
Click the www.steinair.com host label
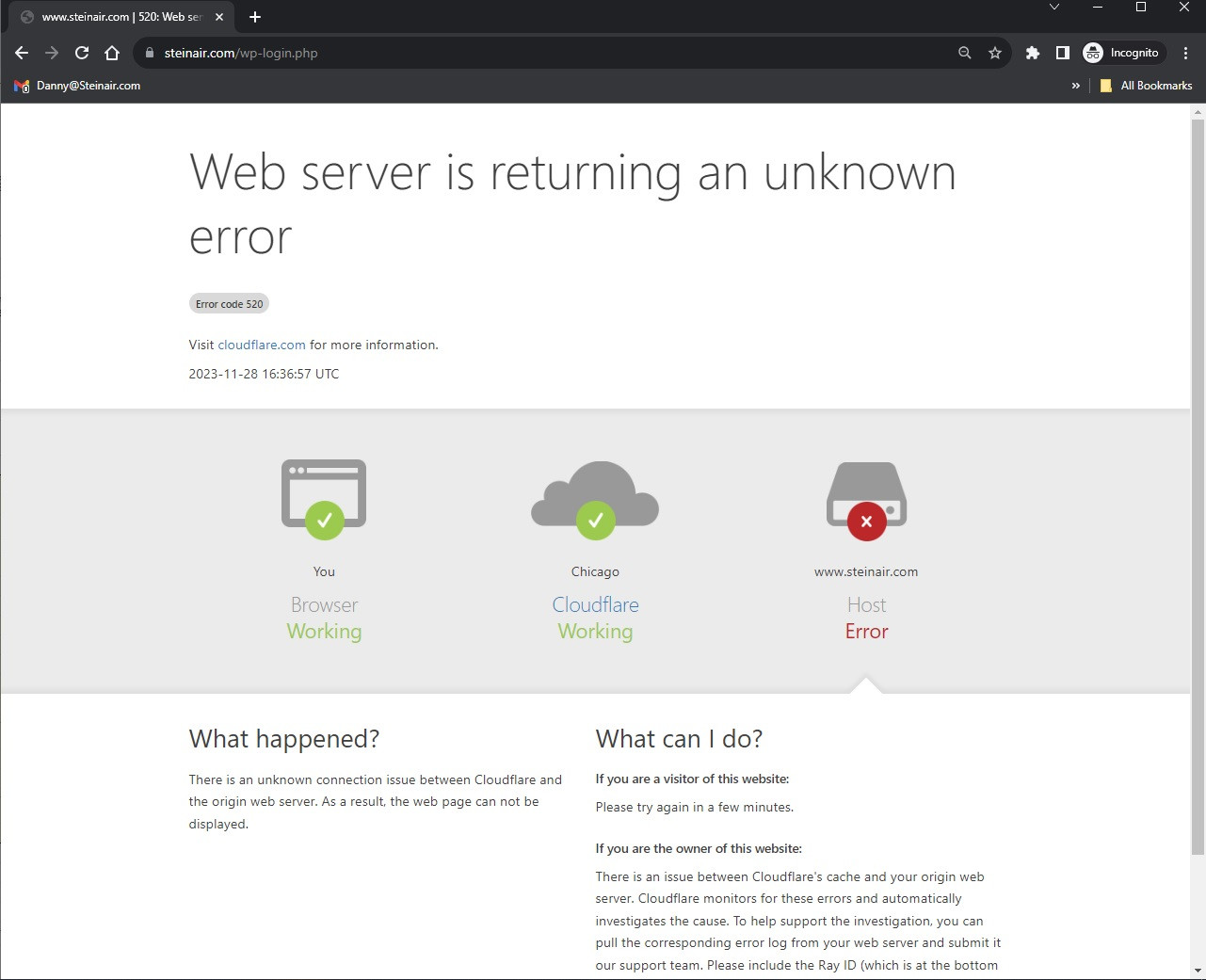point(866,571)
